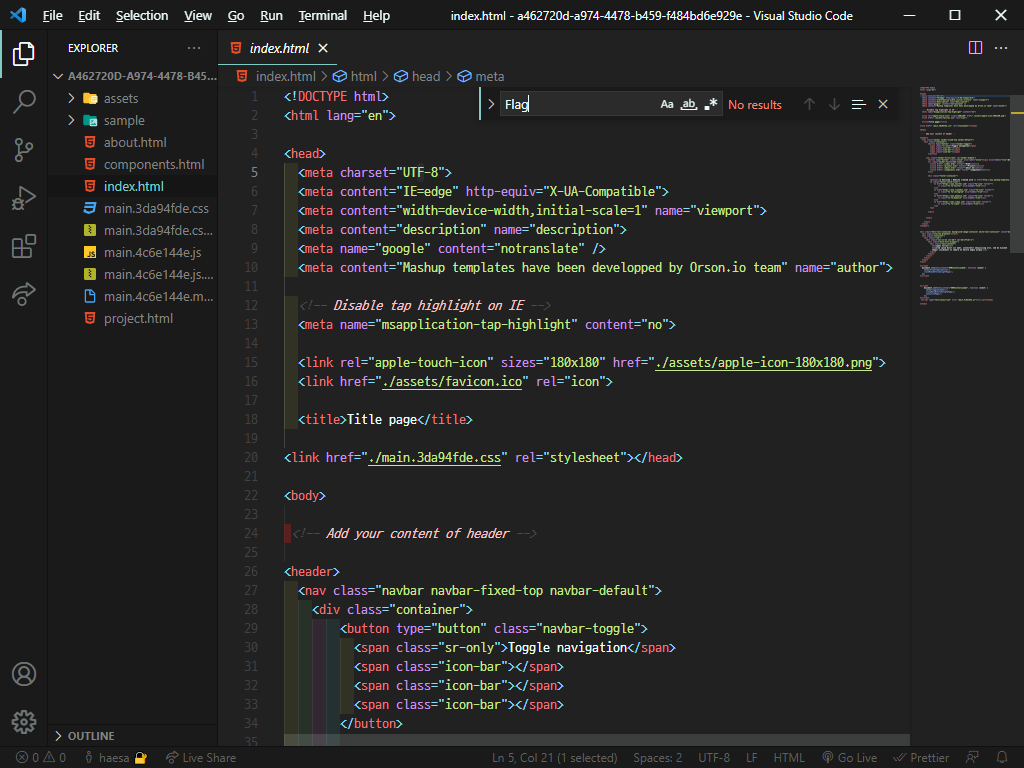Image resolution: width=1024 pixels, height=768 pixels.
Task: Toggle regex search in the Find widget
Action: tap(712, 103)
